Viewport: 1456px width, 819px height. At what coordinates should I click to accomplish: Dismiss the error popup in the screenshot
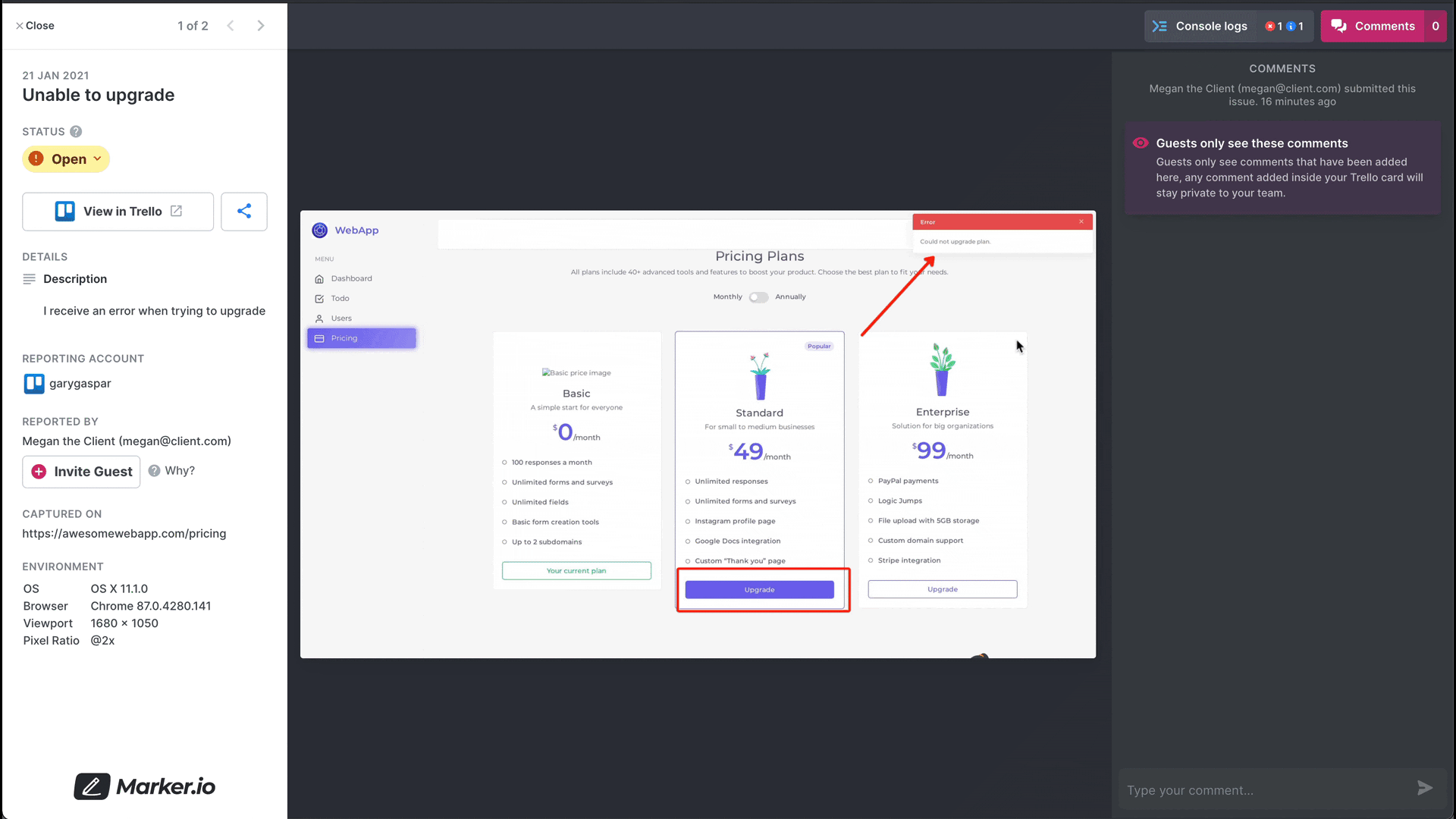coord(1081,221)
